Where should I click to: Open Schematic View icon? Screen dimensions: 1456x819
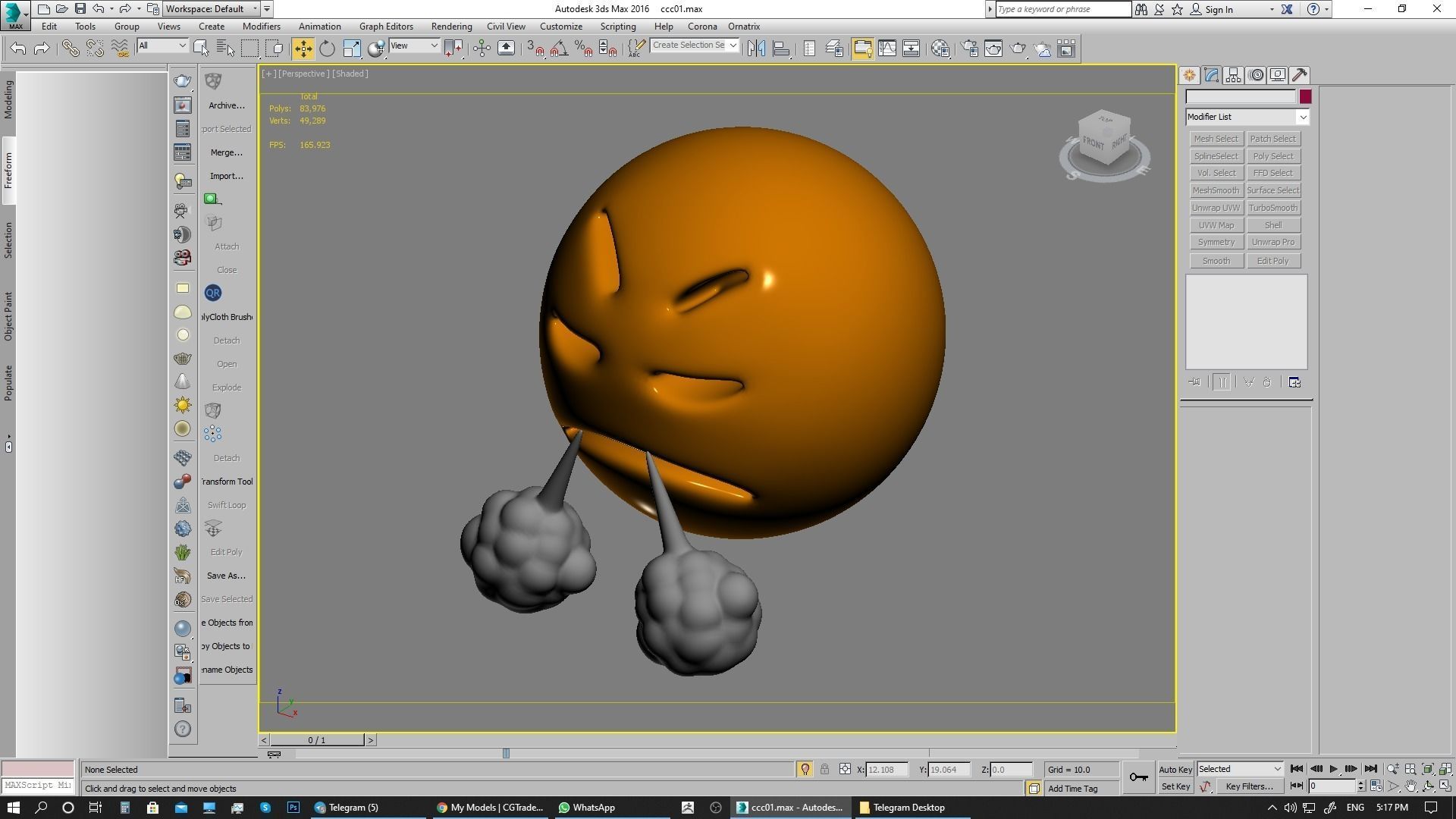click(912, 49)
